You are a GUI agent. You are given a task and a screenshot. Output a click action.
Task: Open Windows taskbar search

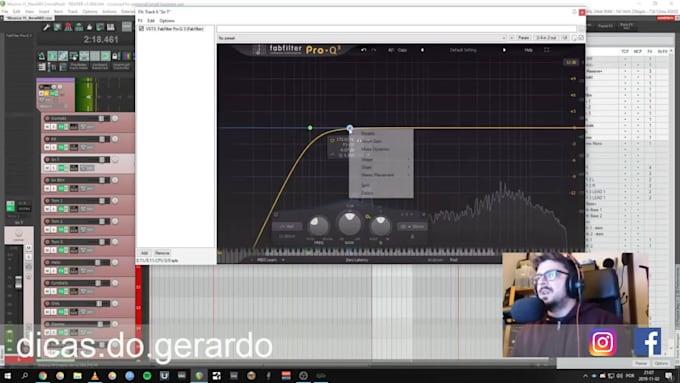tap(25, 376)
